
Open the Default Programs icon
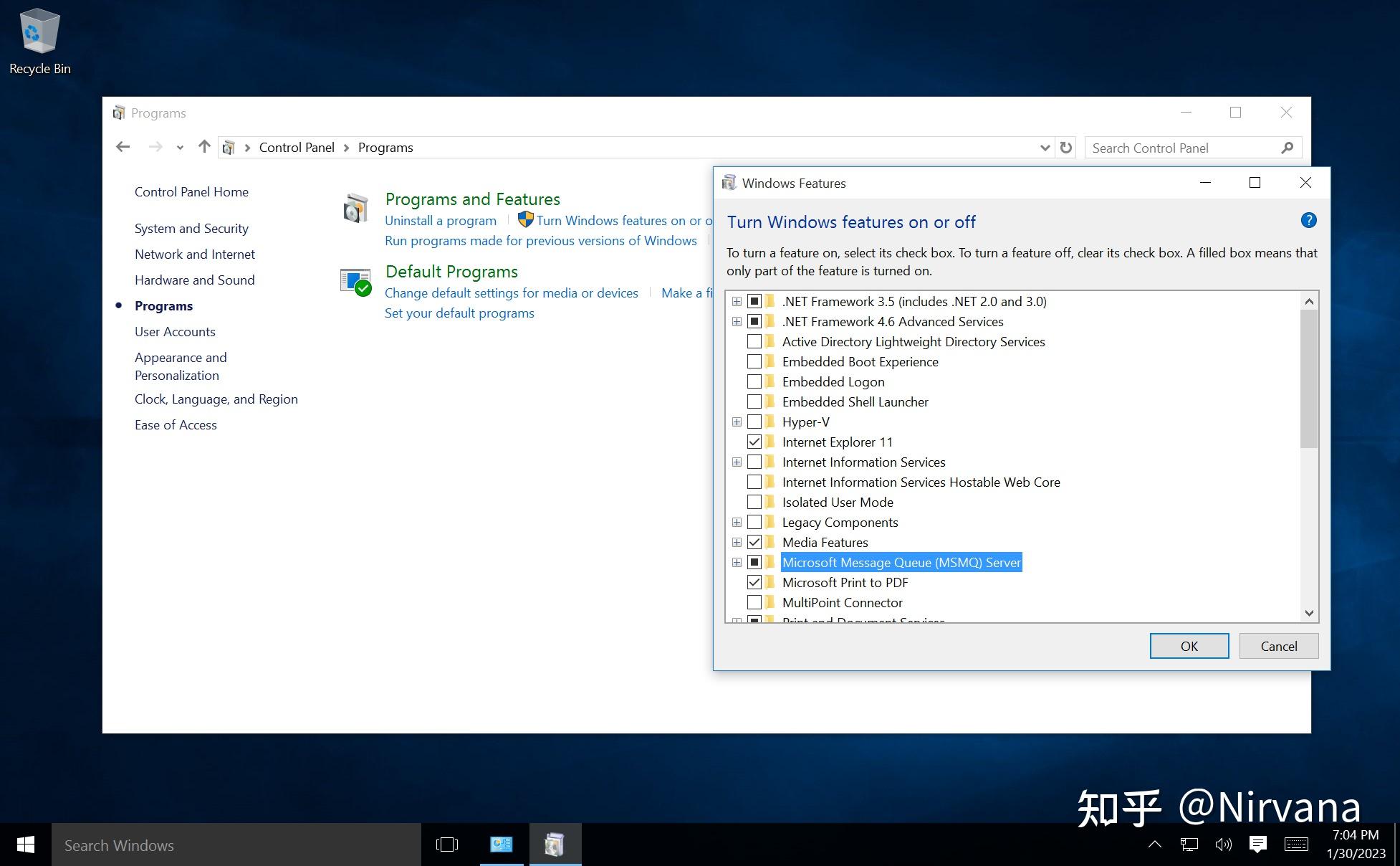point(355,282)
